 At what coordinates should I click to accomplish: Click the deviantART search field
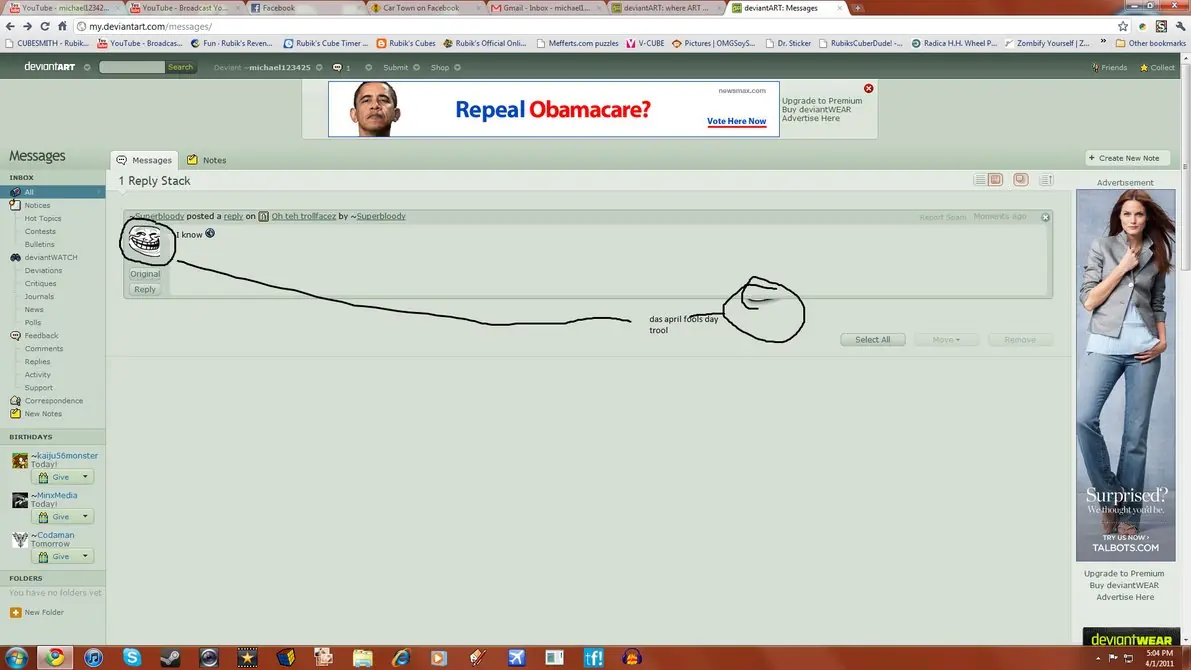(131, 68)
